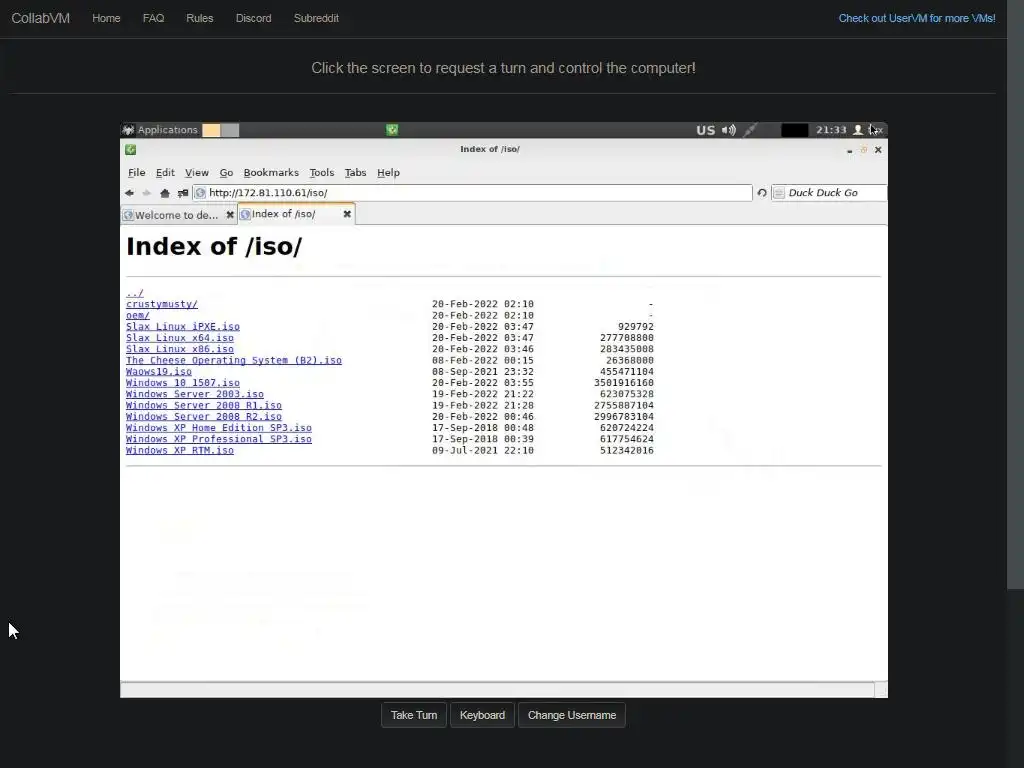Open the FAQ nav link
This screenshot has width=1024, height=768.
coord(153,18)
